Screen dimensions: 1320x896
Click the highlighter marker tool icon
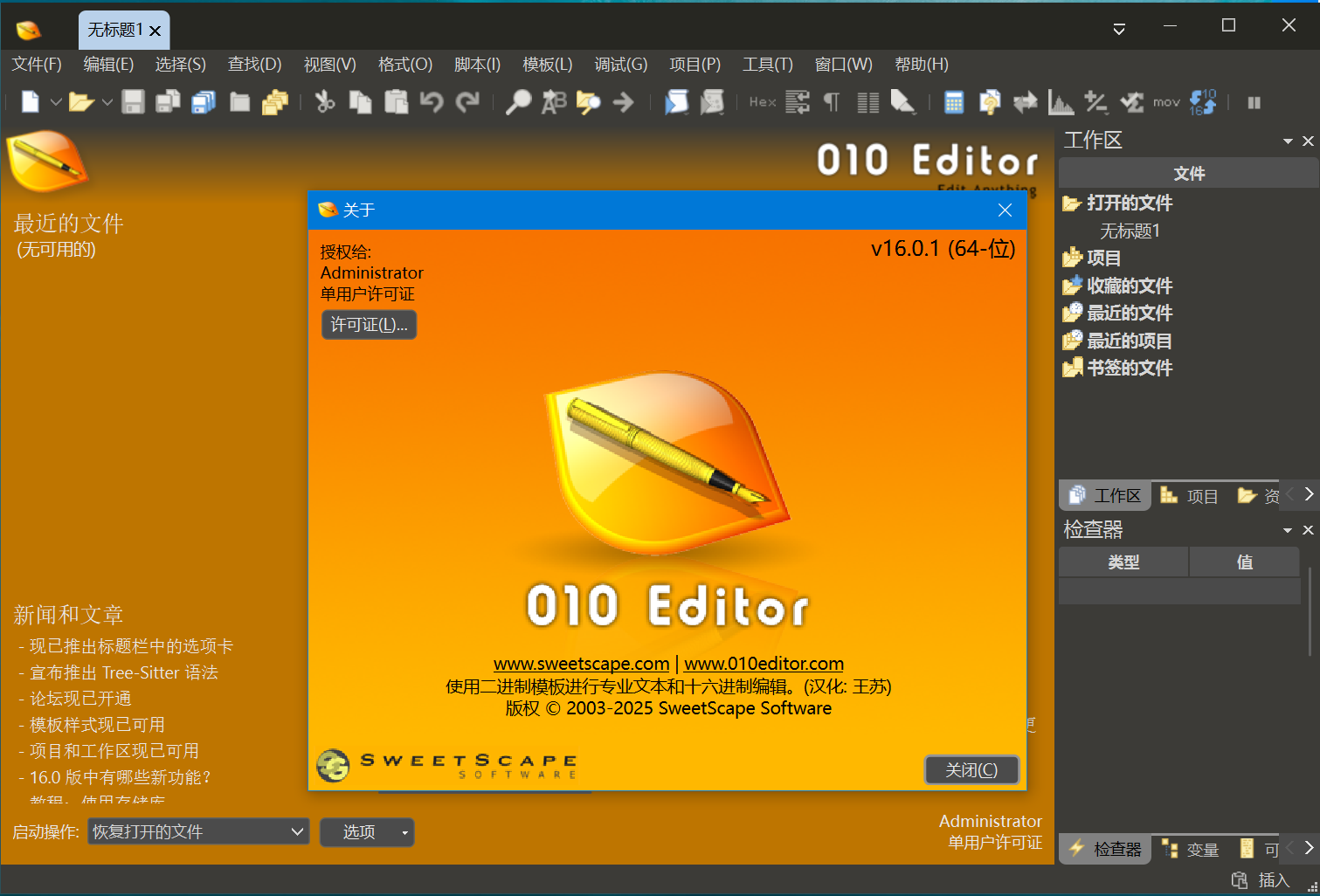(x=903, y=102)
